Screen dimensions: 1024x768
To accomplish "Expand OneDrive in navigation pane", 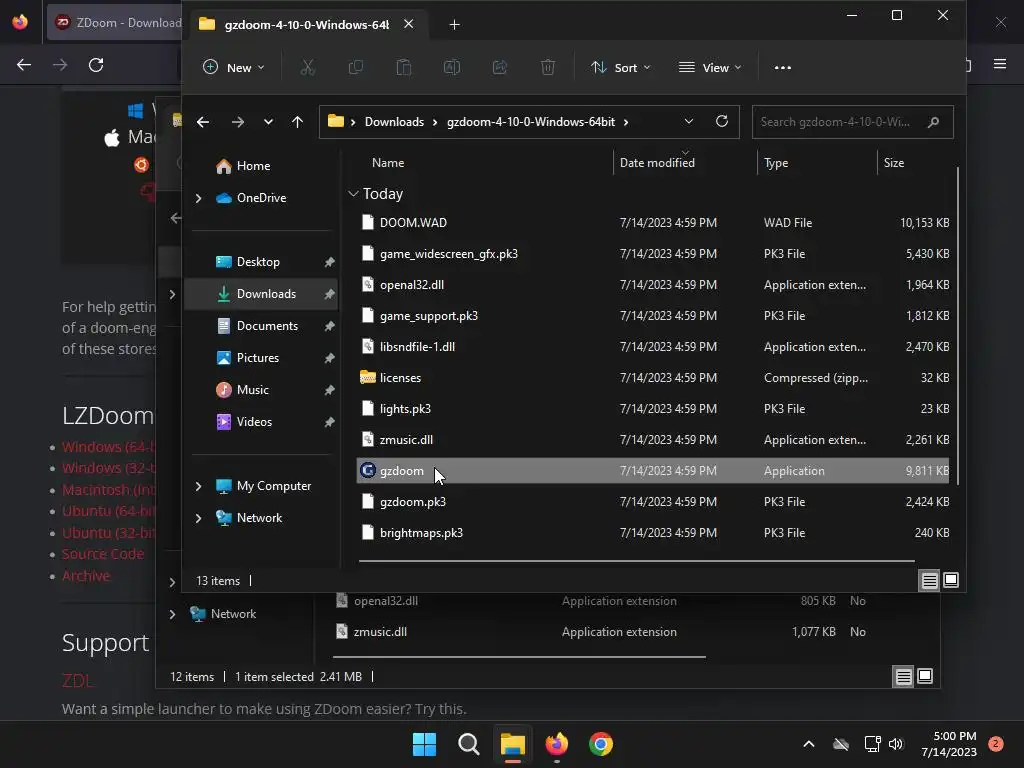I will 199,198.
